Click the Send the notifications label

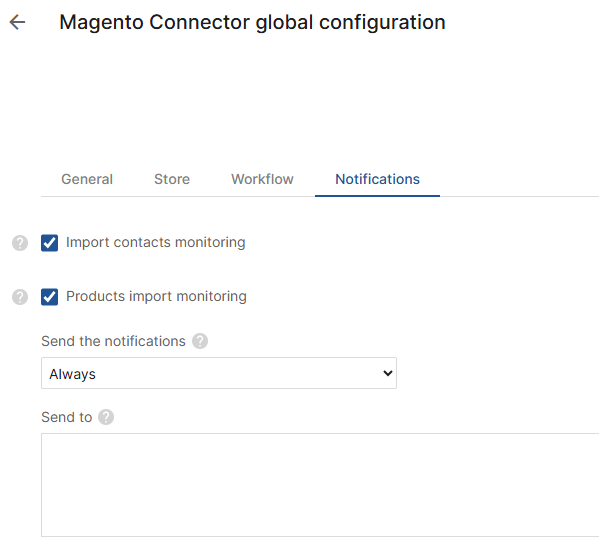coord(113,341)
